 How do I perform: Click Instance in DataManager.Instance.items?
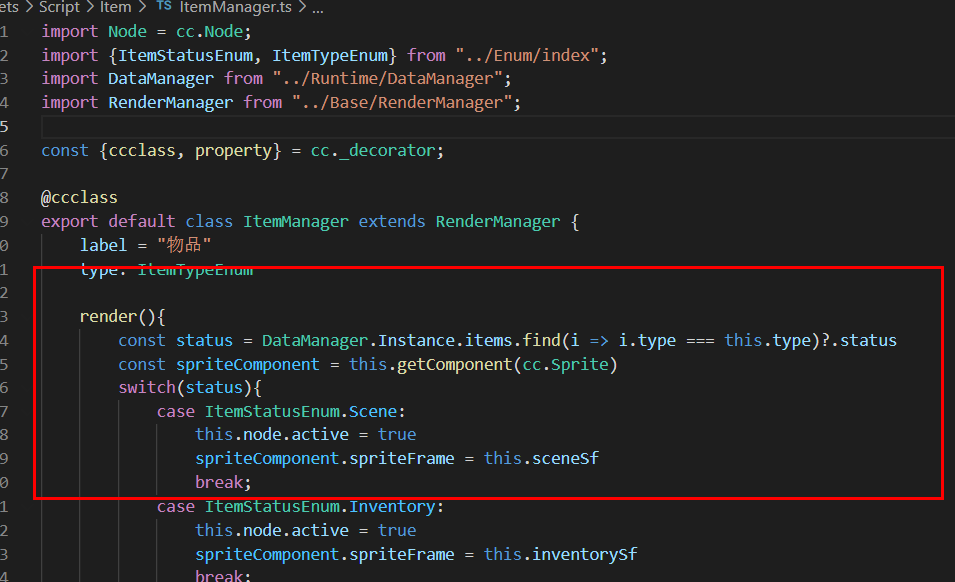(x=417, y=340)
